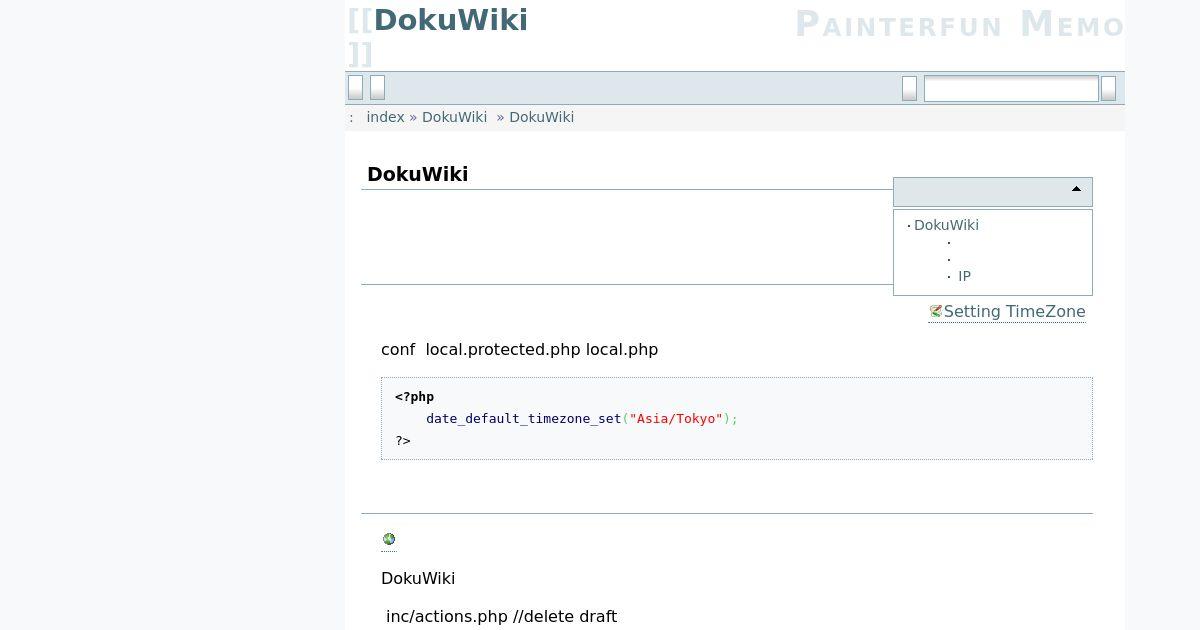1200x630 pixels.
Task: Click the globe external link icon
Action: [x=389, y=539]
